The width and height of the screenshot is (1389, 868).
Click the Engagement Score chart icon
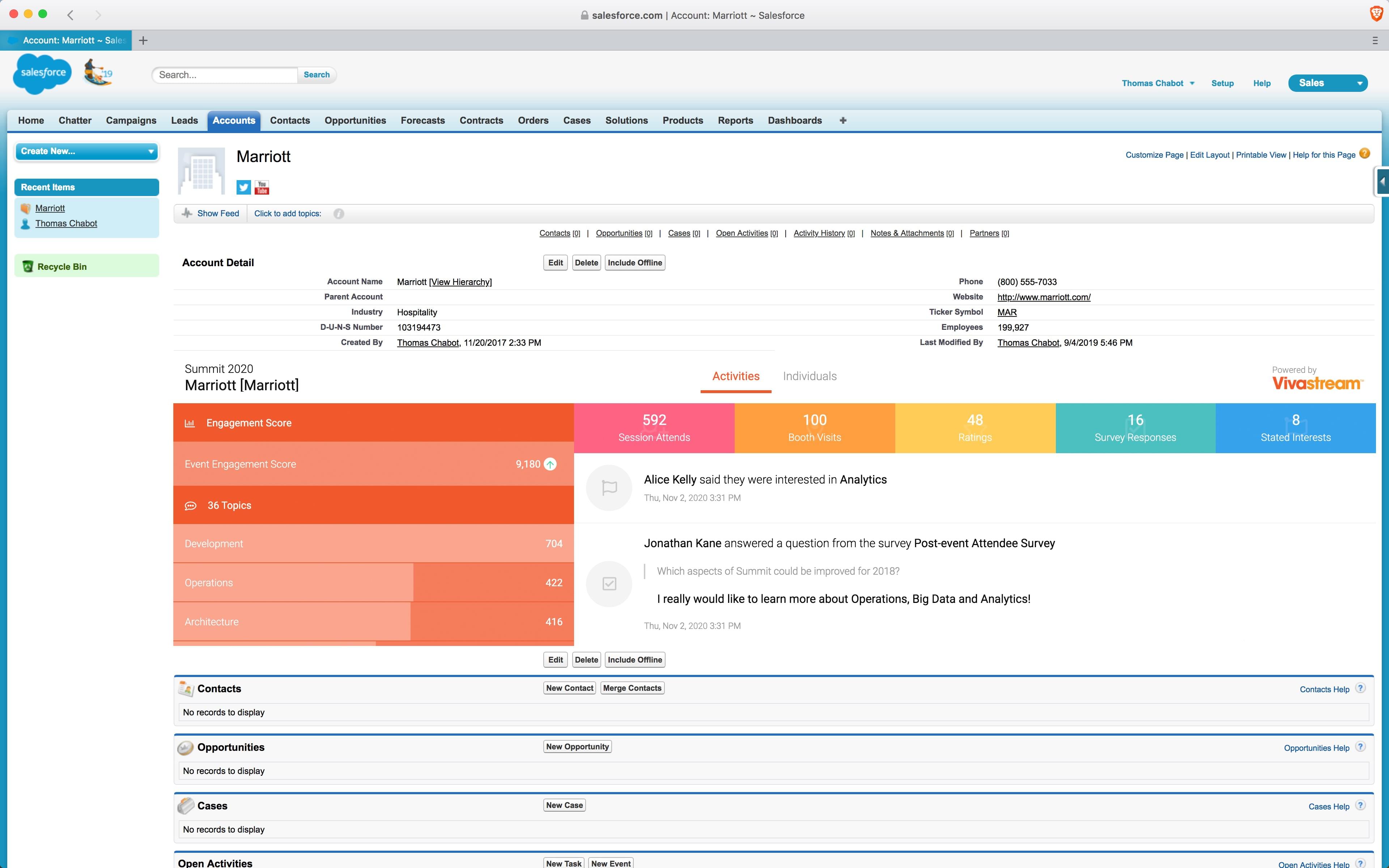tap(190, 423)
